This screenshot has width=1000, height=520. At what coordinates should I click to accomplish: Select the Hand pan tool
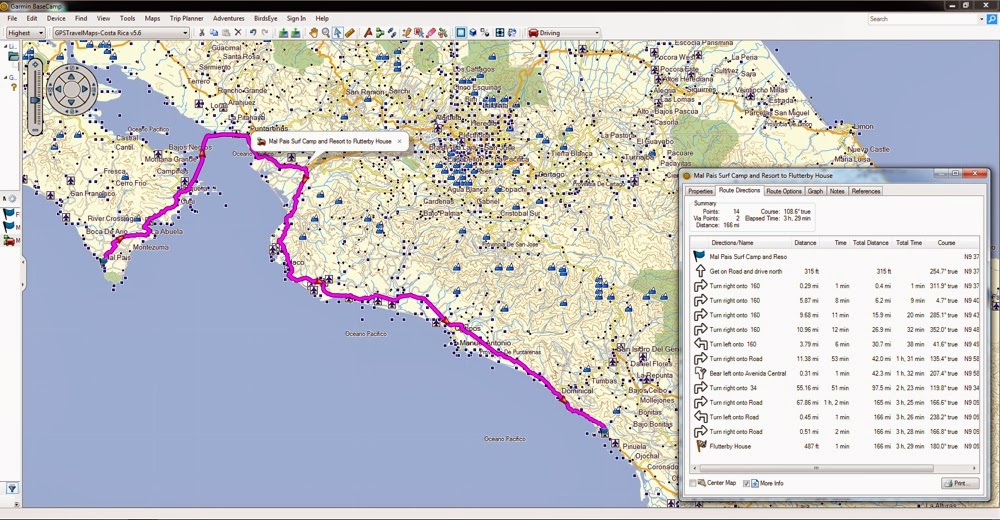pos(313,33)
